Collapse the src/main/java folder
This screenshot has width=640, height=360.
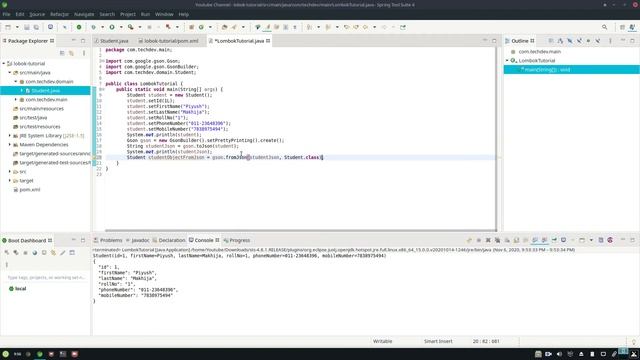click(x=10, y=73)
